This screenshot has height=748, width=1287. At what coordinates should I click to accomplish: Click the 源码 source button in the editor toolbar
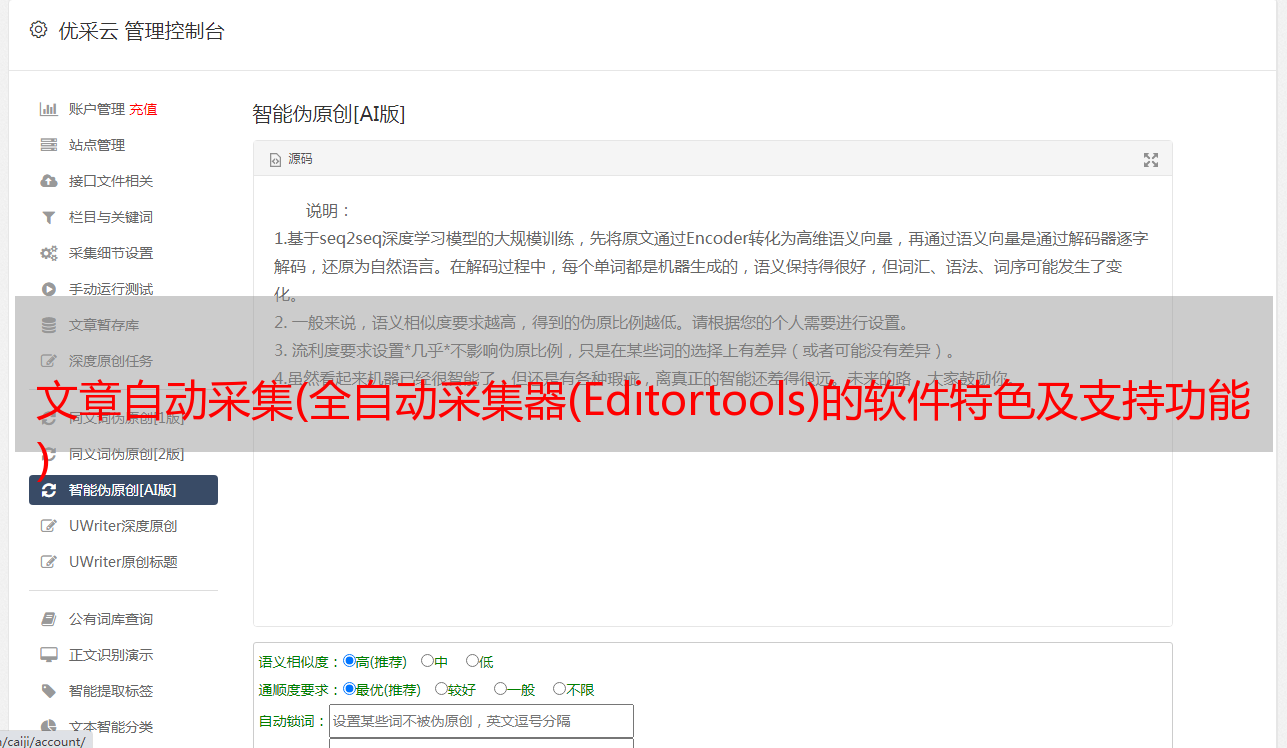click(291, 159)
